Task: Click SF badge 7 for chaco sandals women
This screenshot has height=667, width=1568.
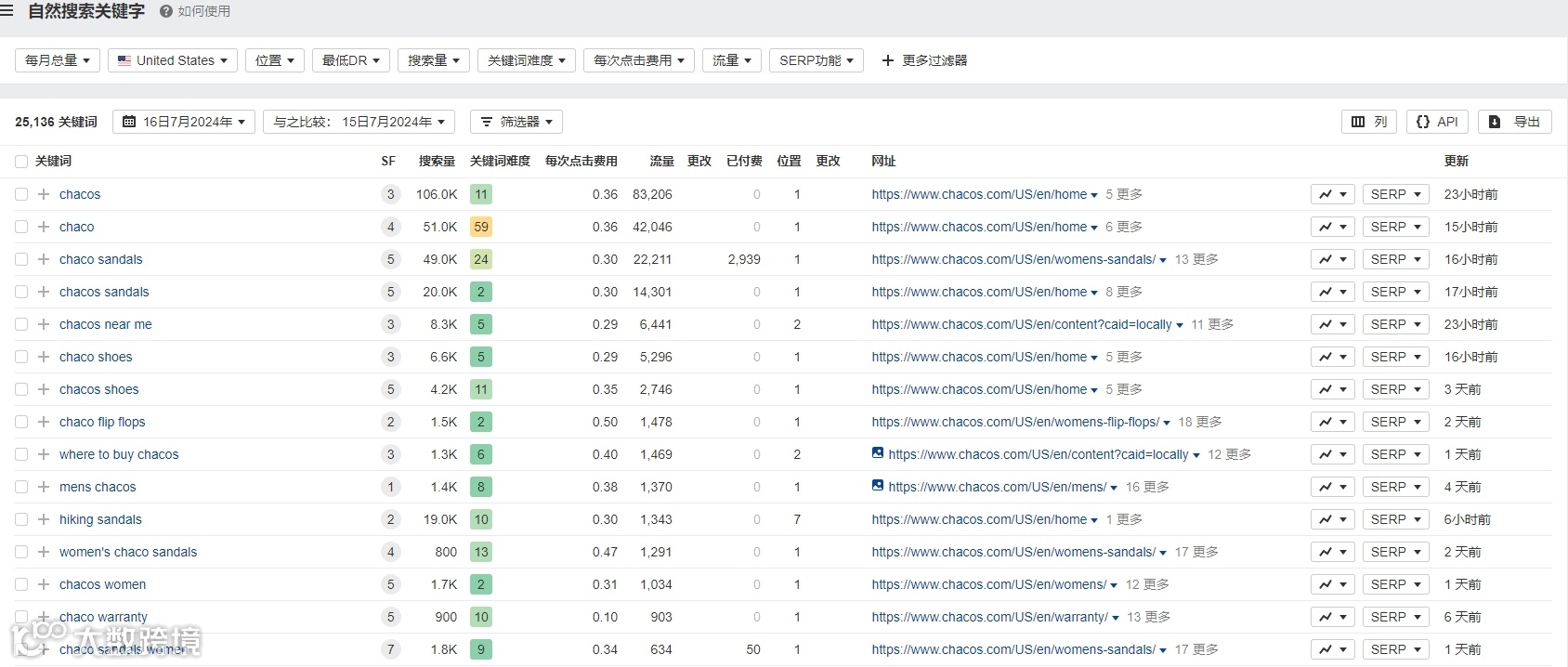Action: 390,649
